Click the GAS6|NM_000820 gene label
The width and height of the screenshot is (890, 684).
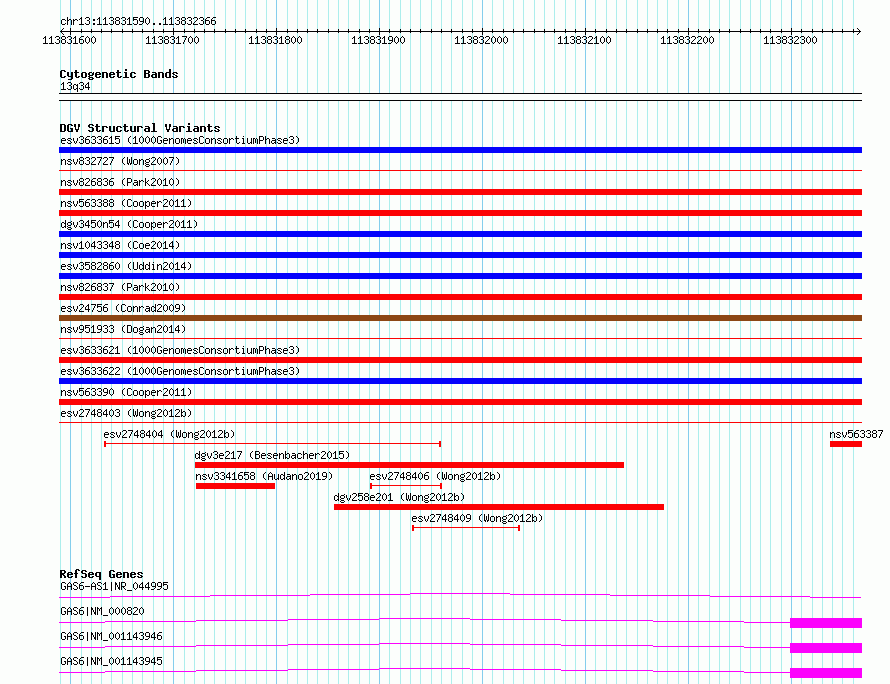[x=102, y=611]
